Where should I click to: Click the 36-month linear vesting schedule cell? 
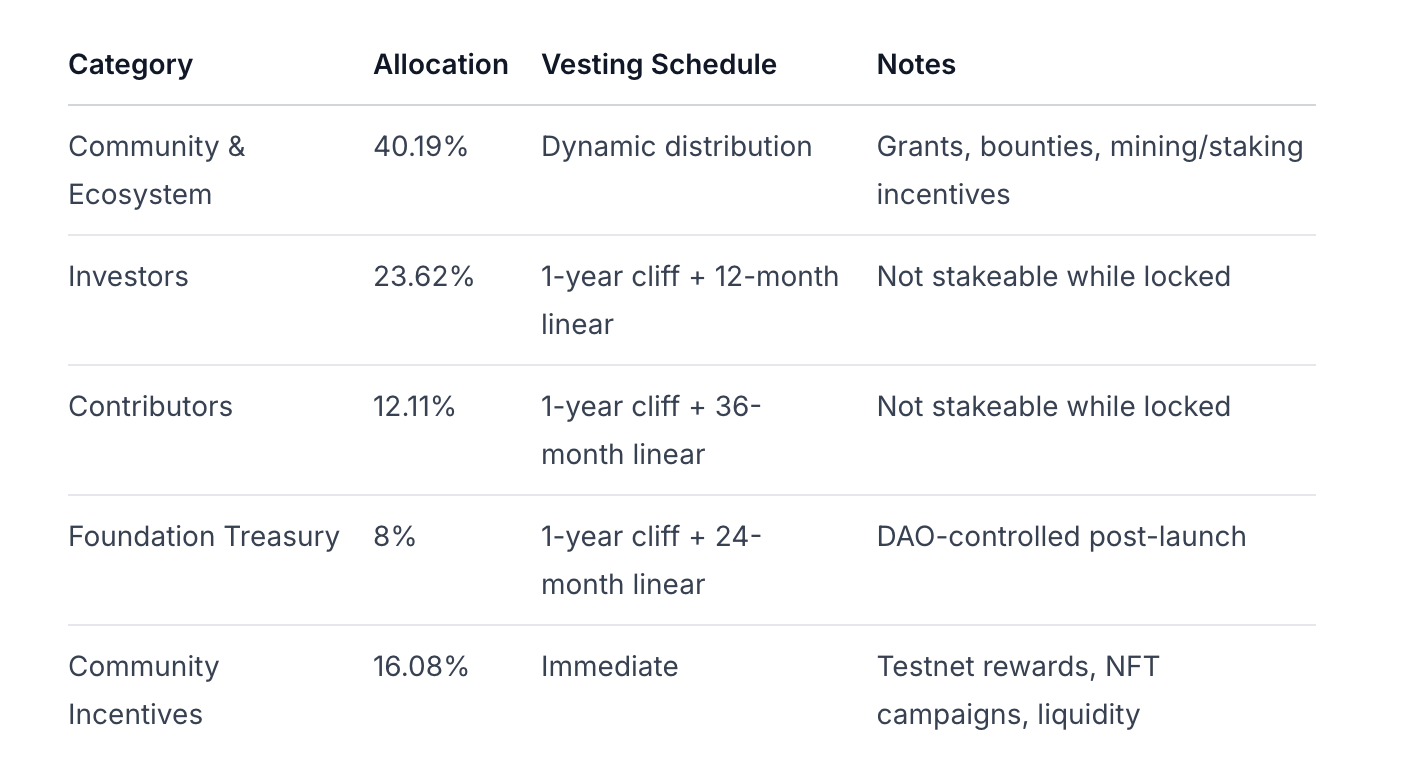[x=651, y=430]
